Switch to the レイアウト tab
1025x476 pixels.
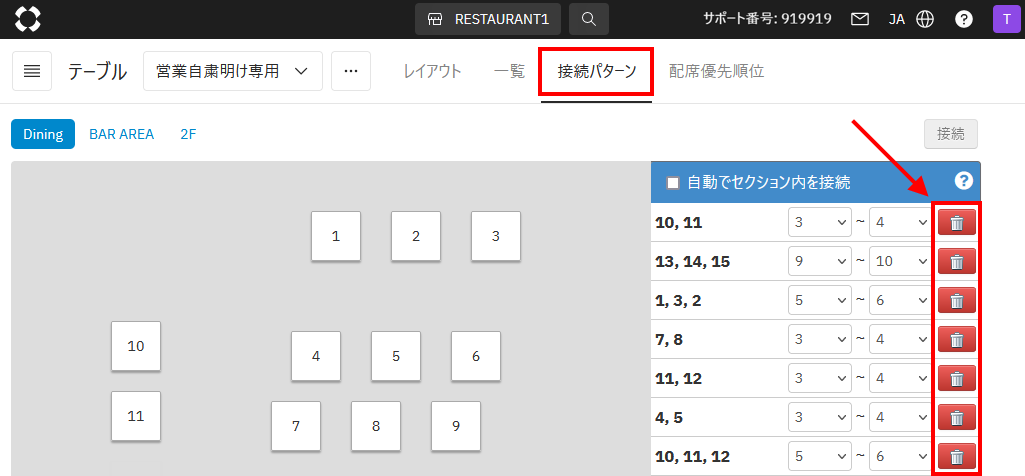coord(432,71)
